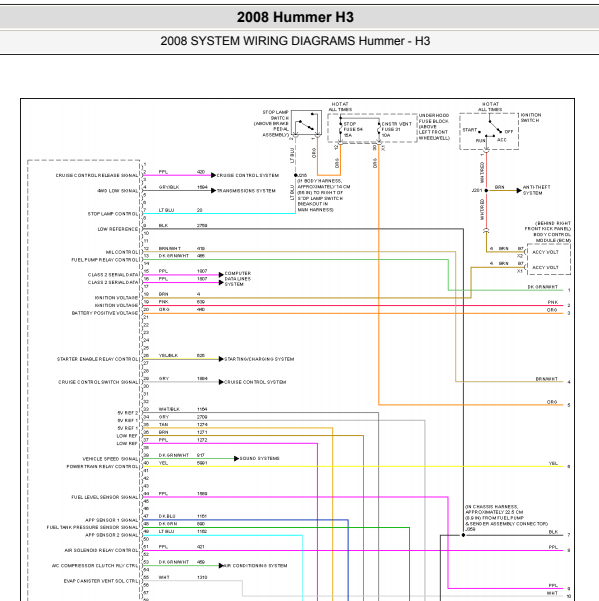The image size is (599, 601).
Task: Select the J215 splice point label
Action: tap(302, 175)
